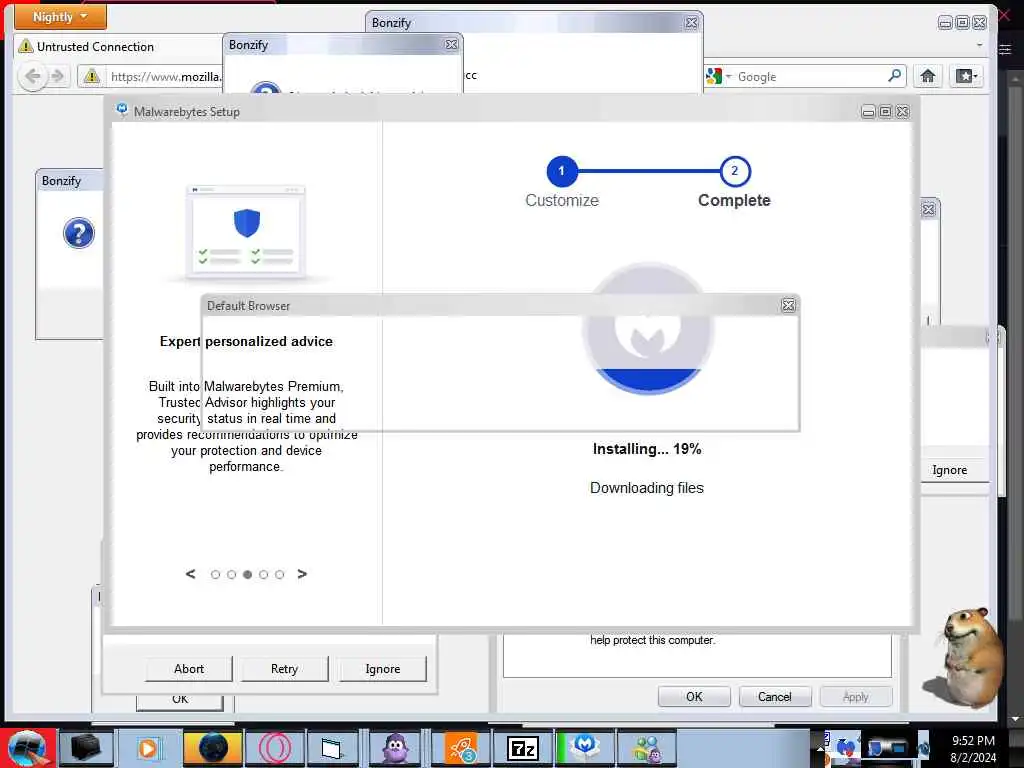Click the shield illustration thumbnail
Viewport: 1024px width, 768px height.
pos(246,232)
